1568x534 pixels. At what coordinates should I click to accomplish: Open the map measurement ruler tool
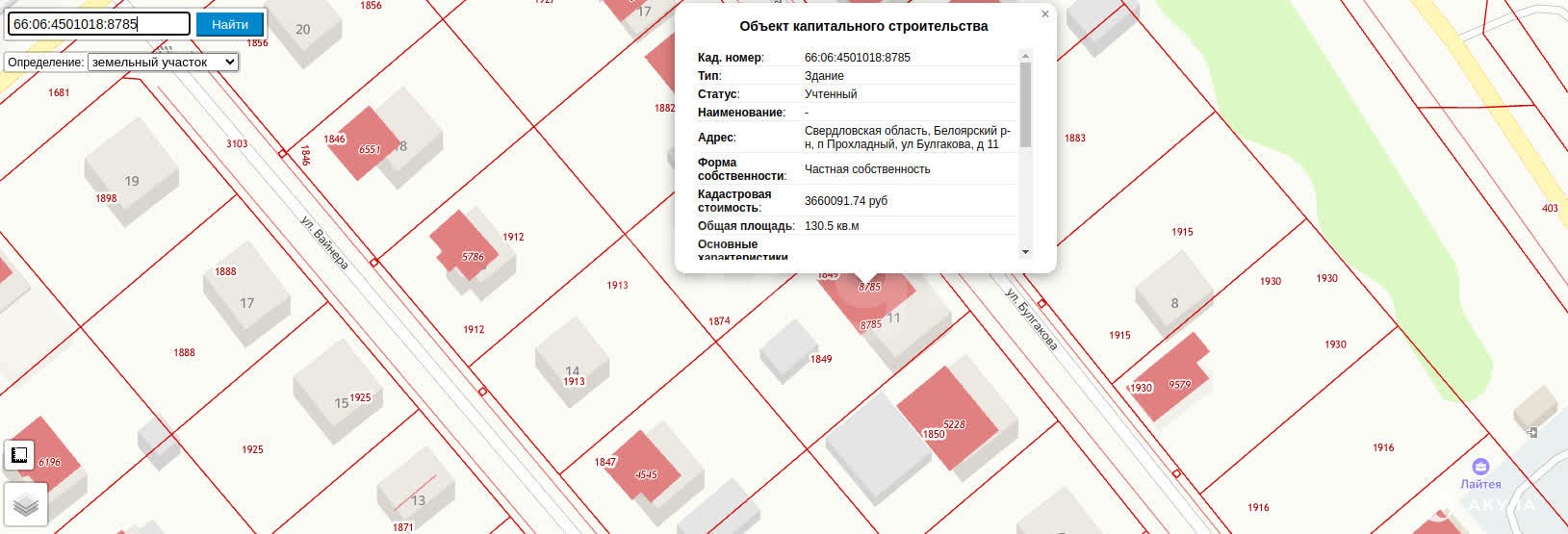click(19, 454)
